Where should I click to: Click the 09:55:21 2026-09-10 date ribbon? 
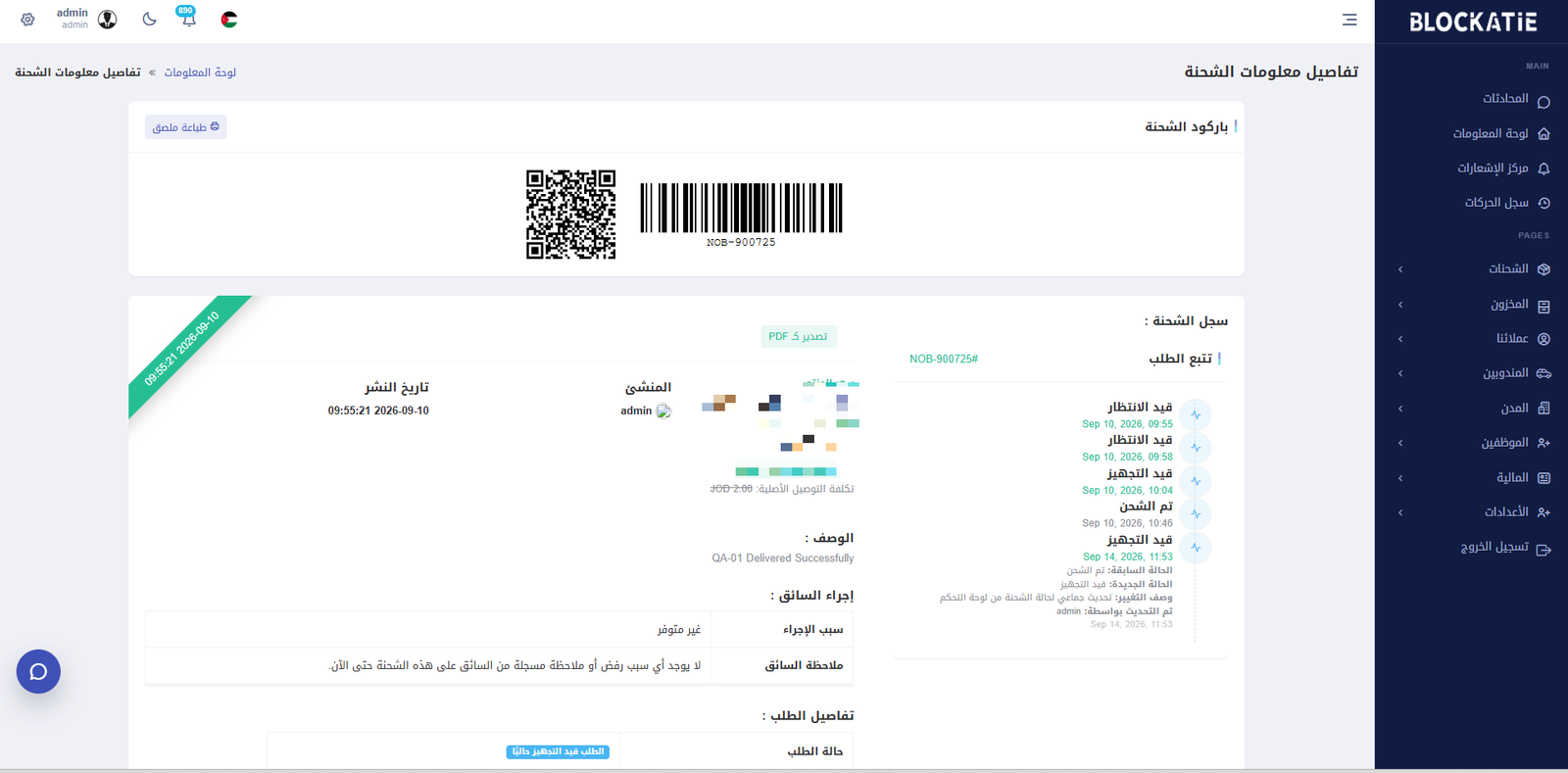(x=183, y=349)
